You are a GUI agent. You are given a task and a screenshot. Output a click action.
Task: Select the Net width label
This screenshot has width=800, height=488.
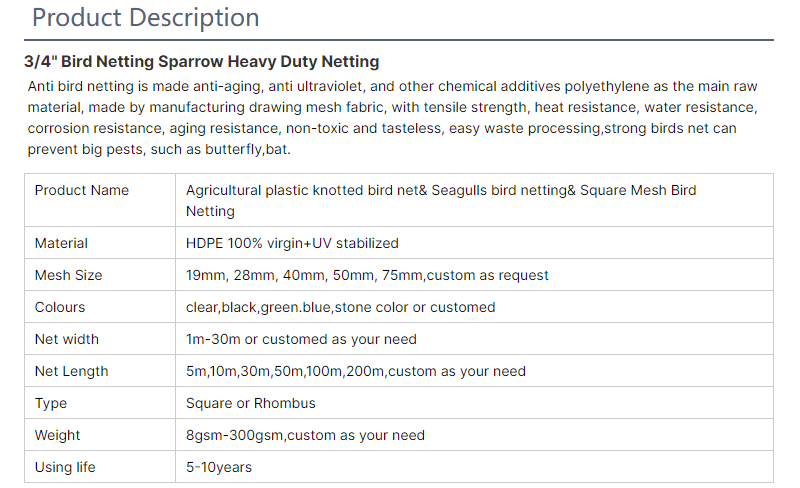[x=67, y=339]
